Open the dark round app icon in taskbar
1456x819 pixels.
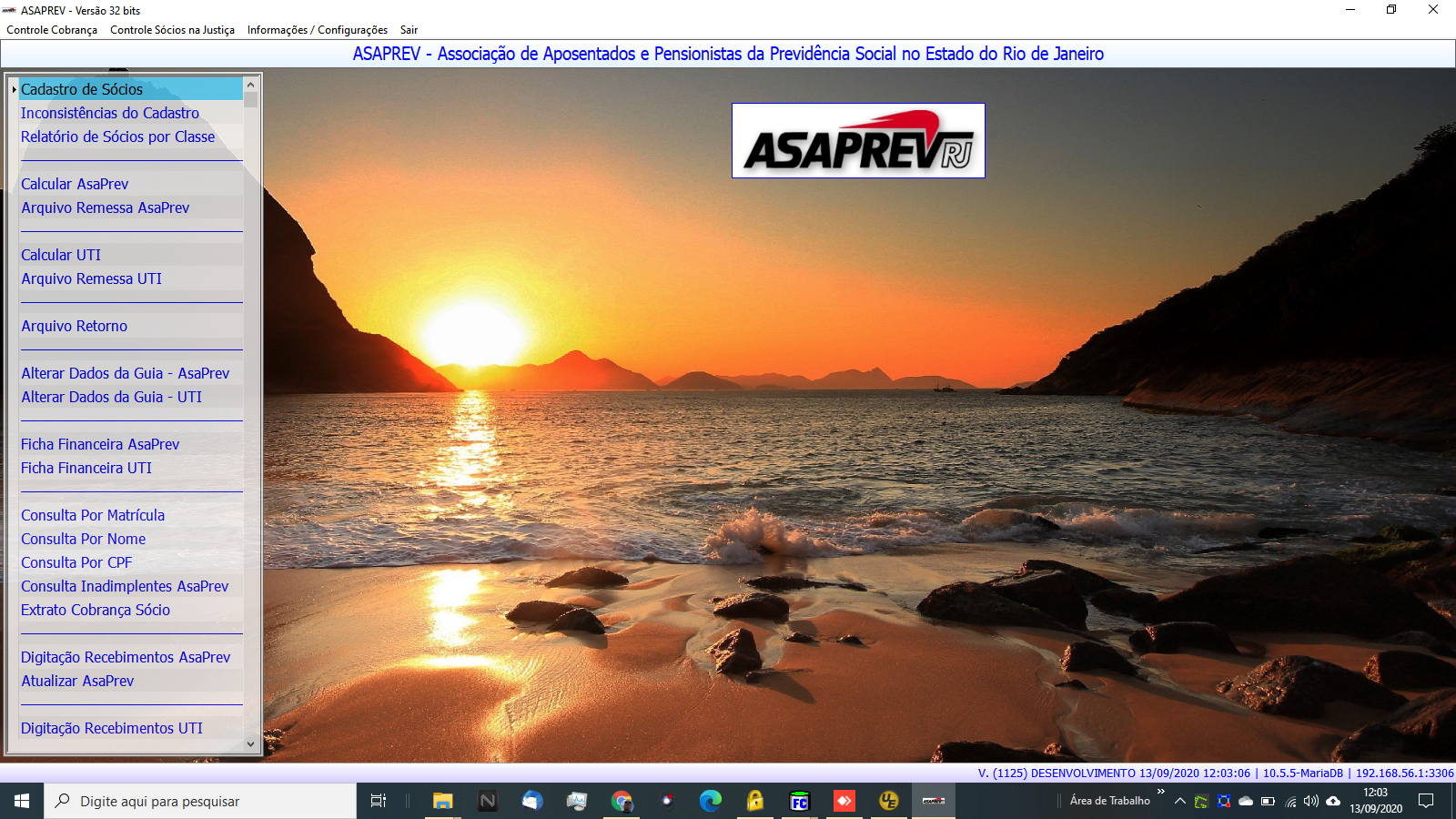[x=666, y=801]
